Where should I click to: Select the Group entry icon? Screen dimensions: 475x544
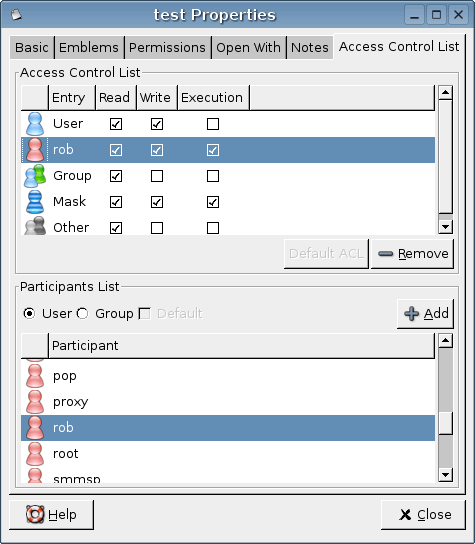tap(35, 176)
